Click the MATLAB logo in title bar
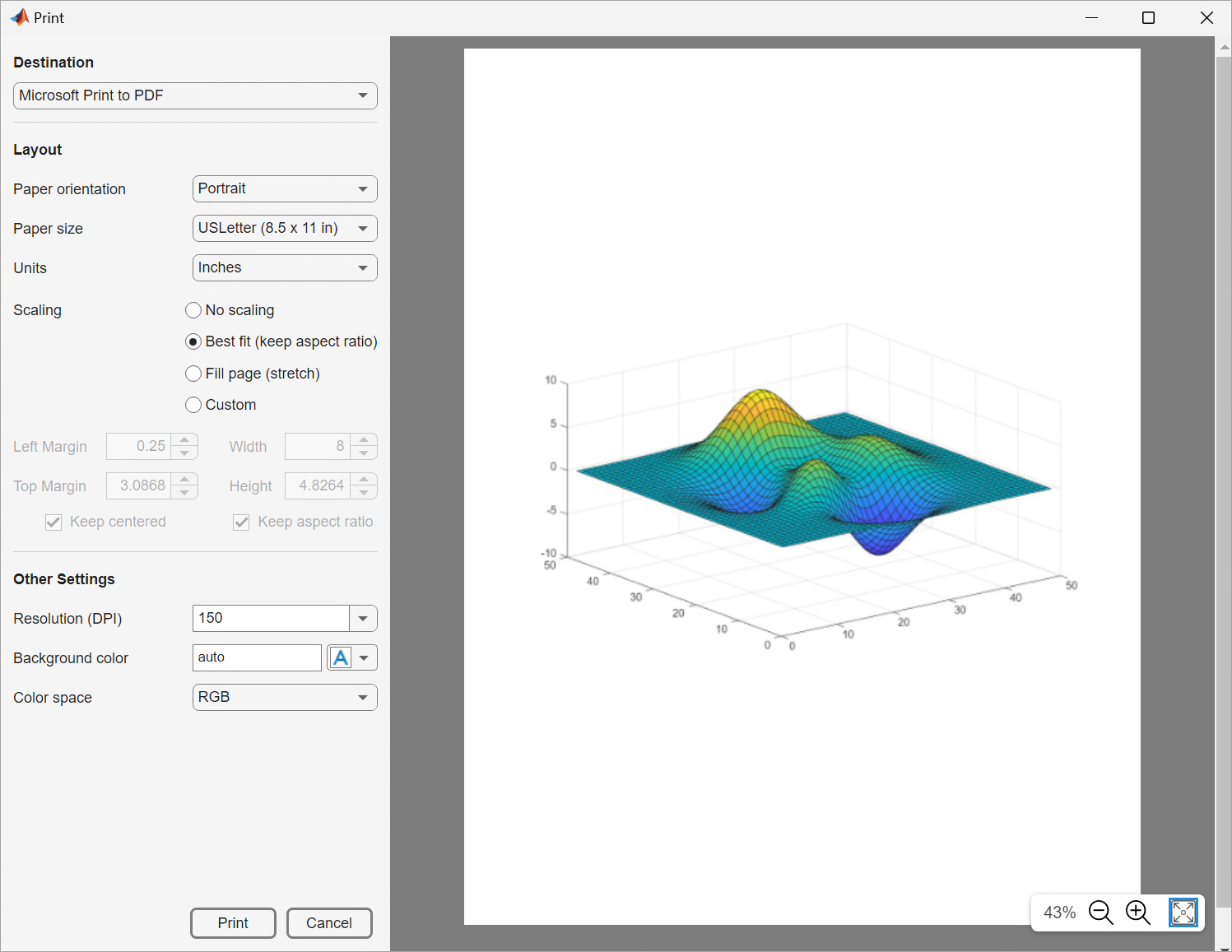Screen dimensions: 1232x952 19,17
